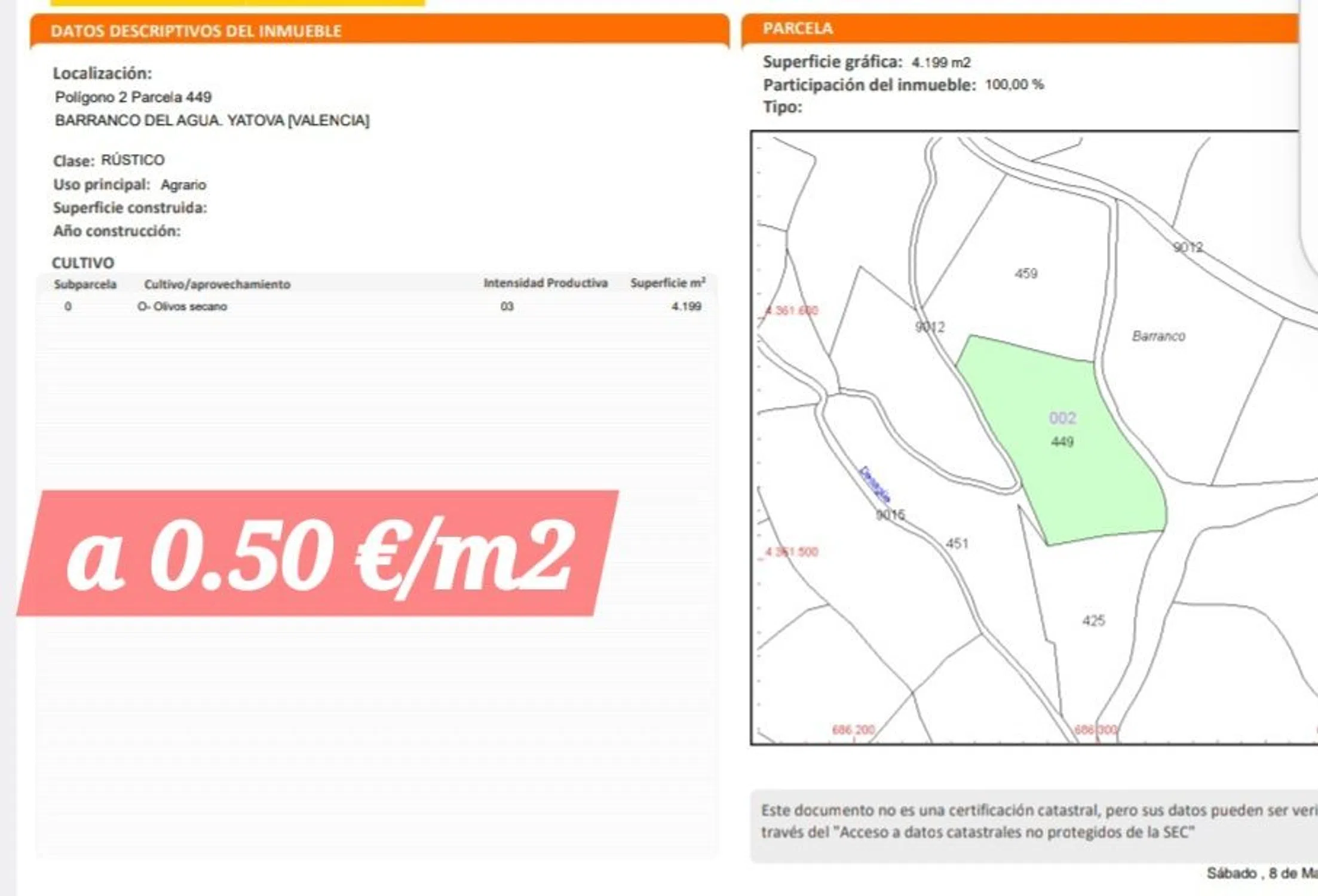Click the Polígono 2 Parcela 449 text

133,97
